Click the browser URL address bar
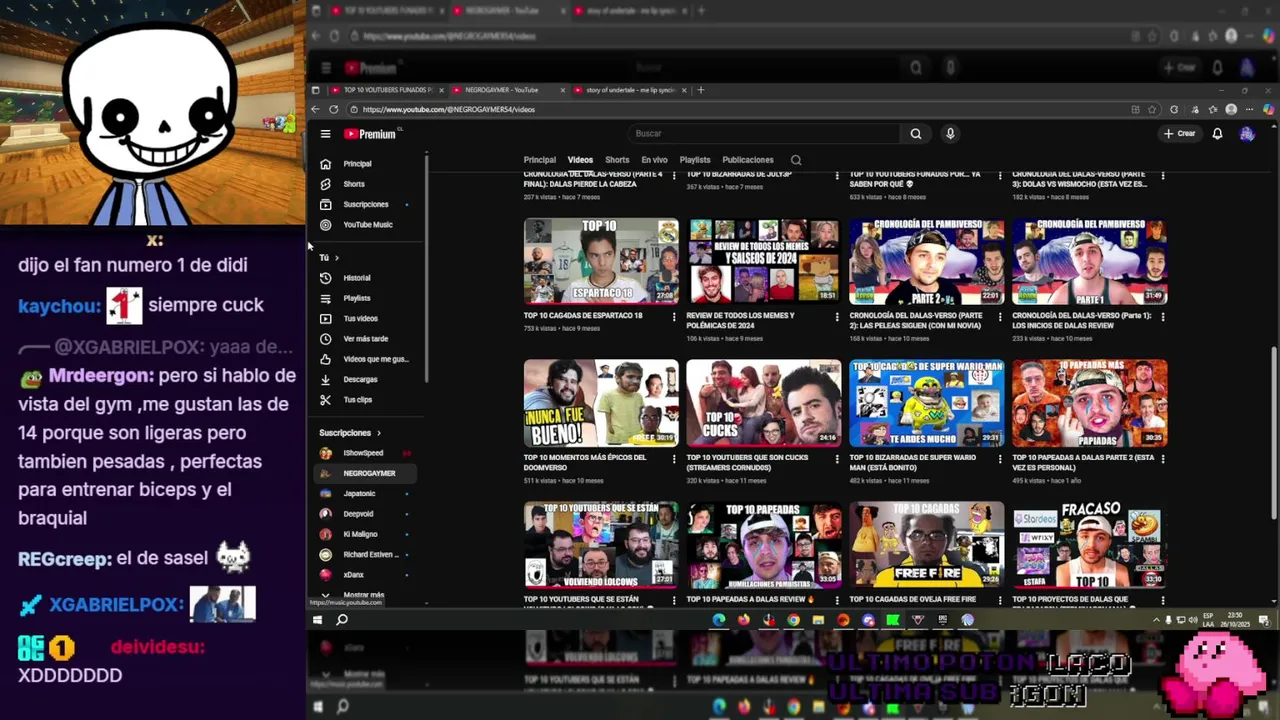 tap(740, 110)
